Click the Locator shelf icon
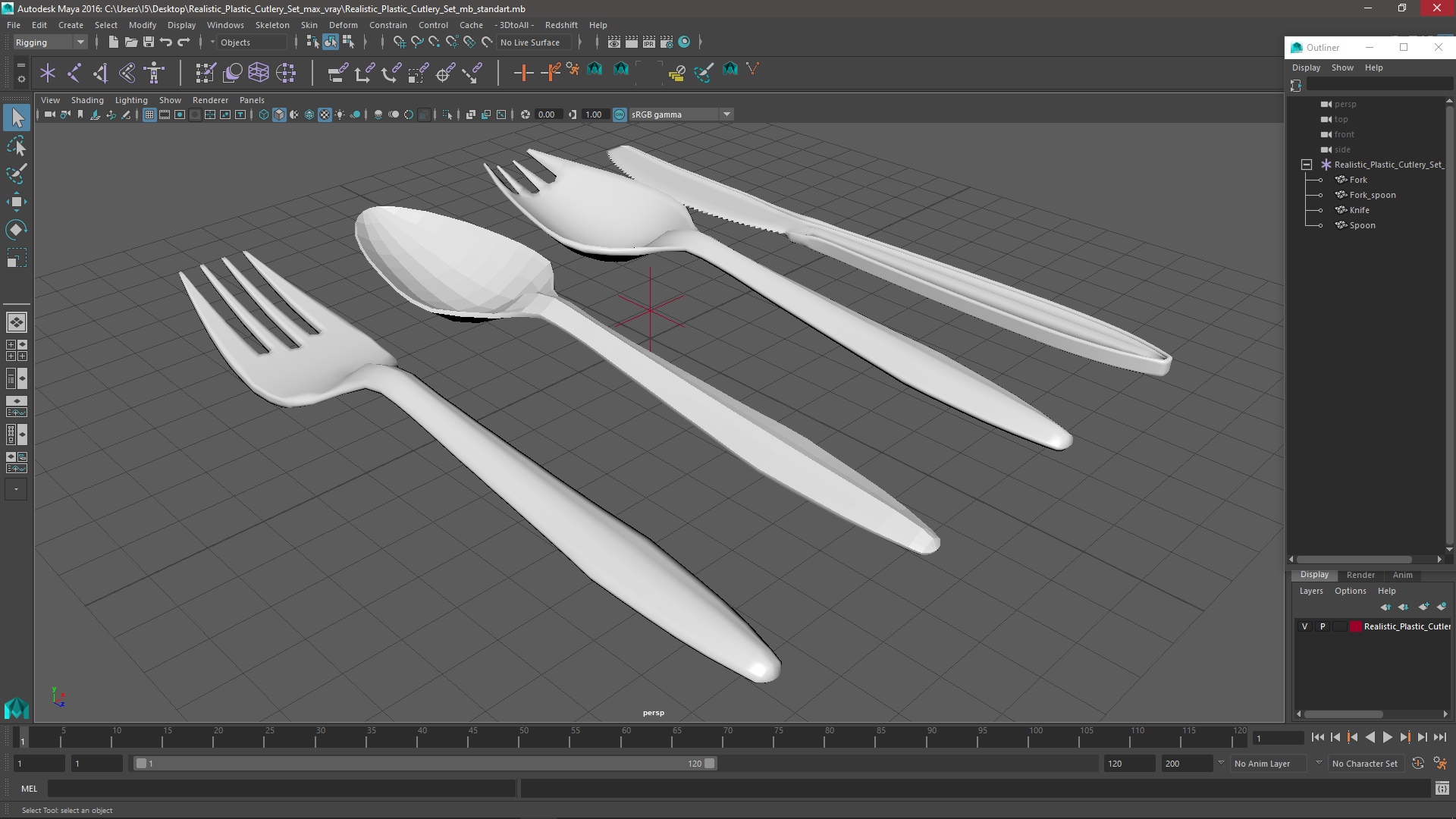The width and height of the screenshot is (1456, 819). (48, 73)
